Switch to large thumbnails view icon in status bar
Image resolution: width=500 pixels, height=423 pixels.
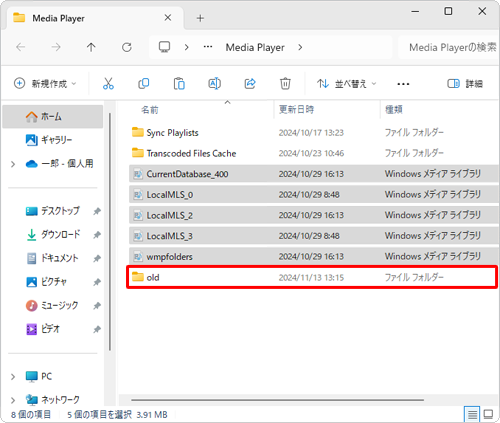[488, 414]
